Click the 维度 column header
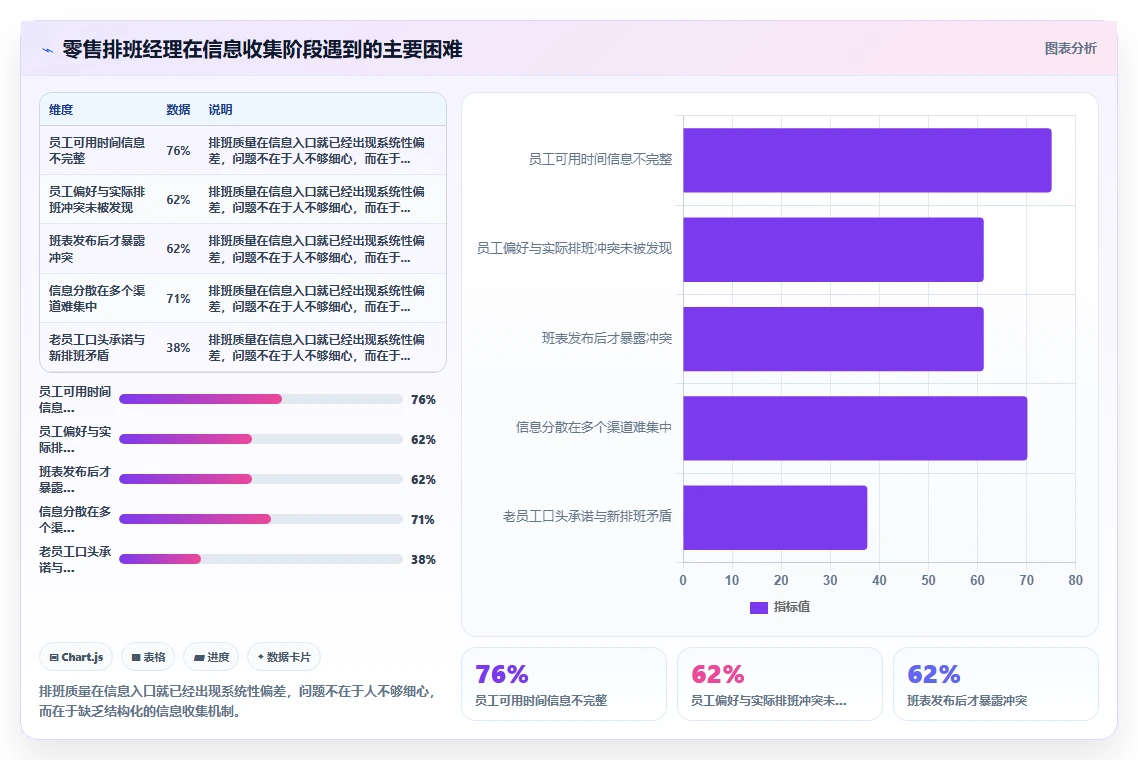The image size is (1138, 760). click(61, 110)
